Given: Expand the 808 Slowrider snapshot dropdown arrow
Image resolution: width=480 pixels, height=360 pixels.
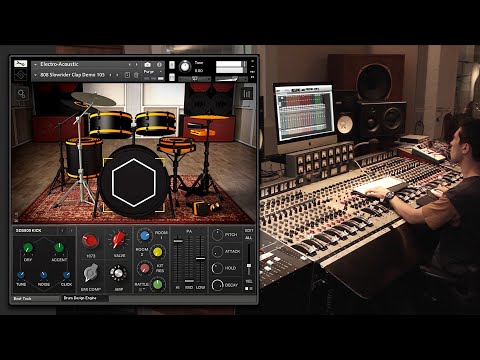Looking at the screenshot, I should point(35,75).
